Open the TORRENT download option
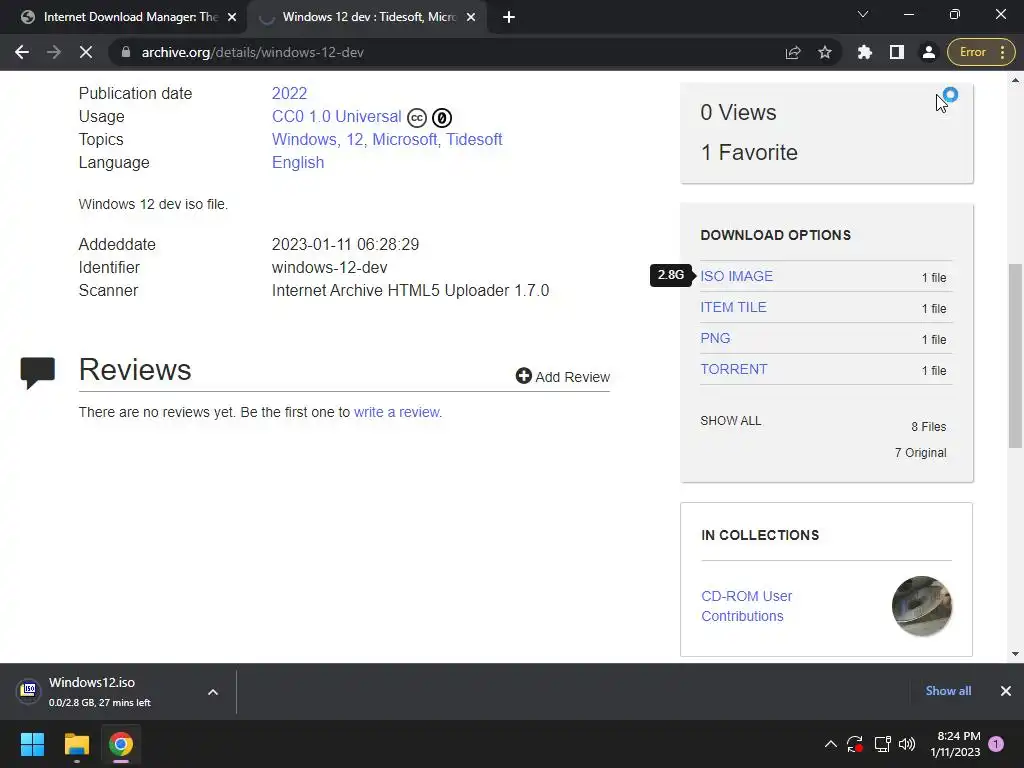Screen dimensions: 1024x768 tap(733, 369)
